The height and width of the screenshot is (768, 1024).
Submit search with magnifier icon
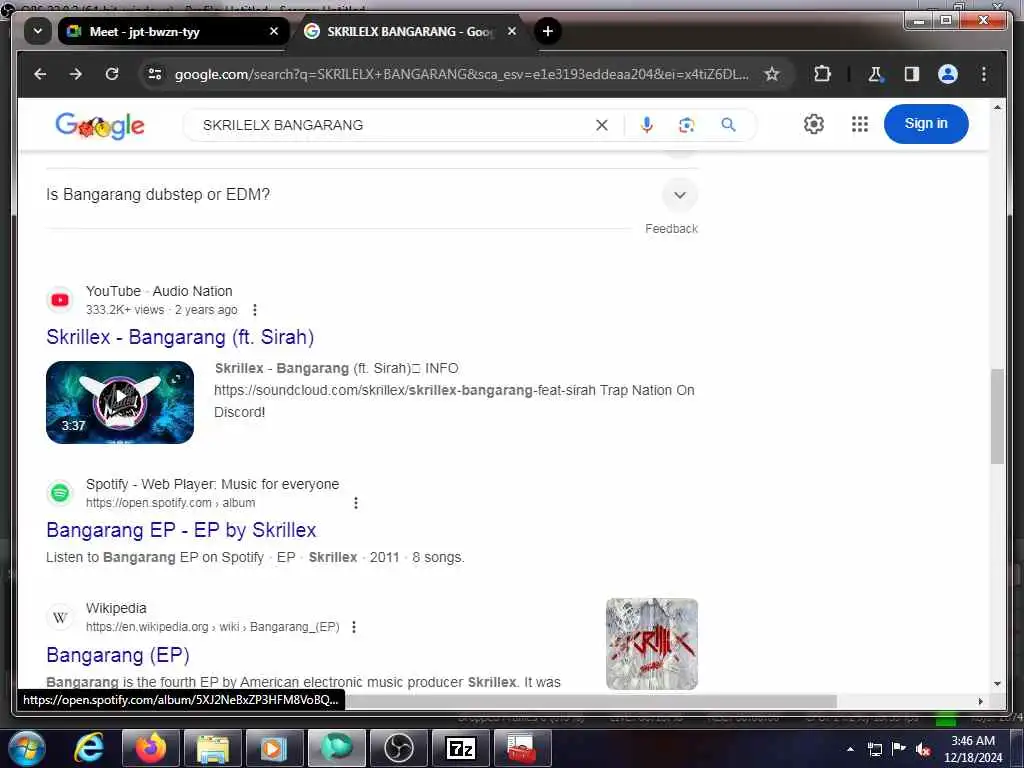pyautogui.click(x=728, y=125)
